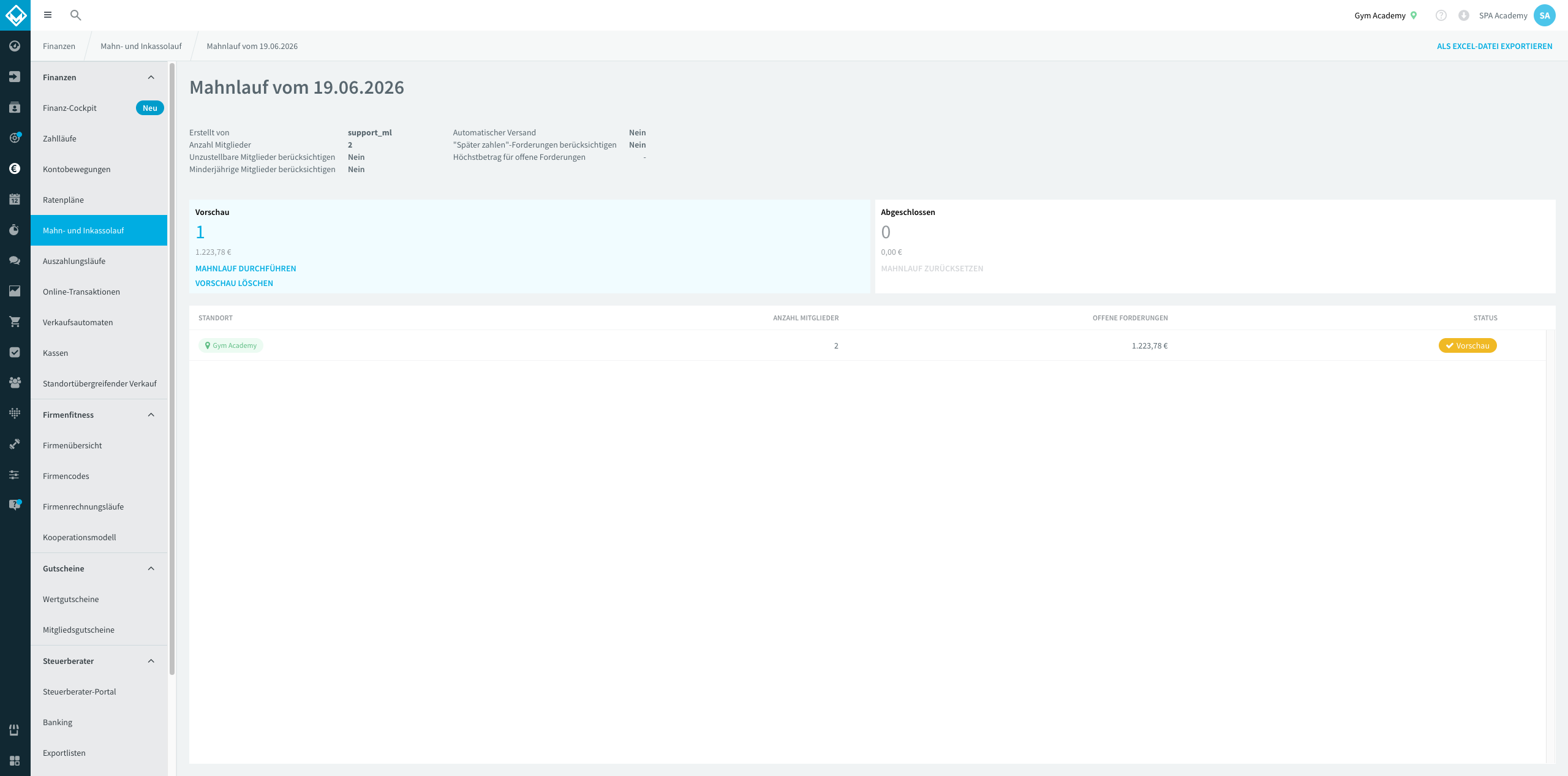Click the help question mark icon

(x=1441, y=15)
